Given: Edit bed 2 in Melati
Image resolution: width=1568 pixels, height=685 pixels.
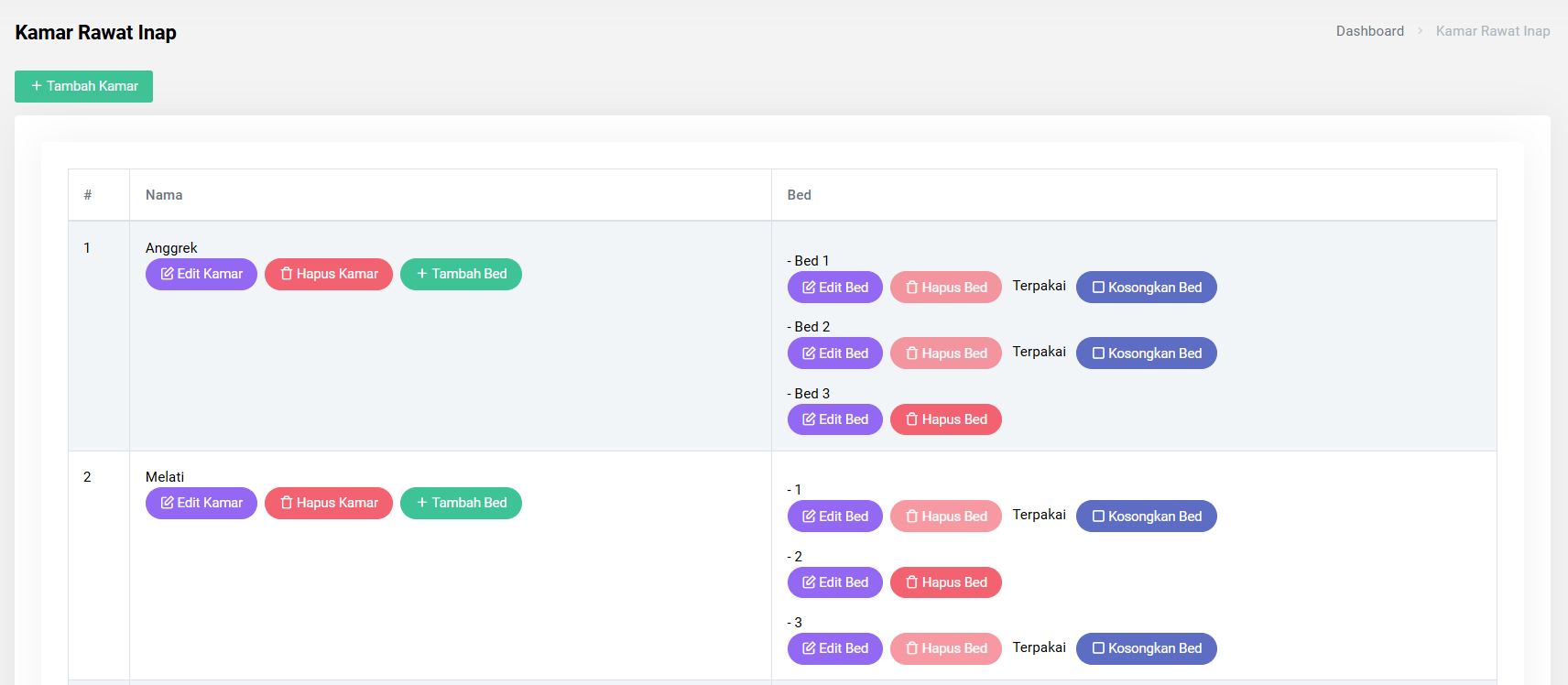Looking at the screenshot, I should tap(835, 582).
